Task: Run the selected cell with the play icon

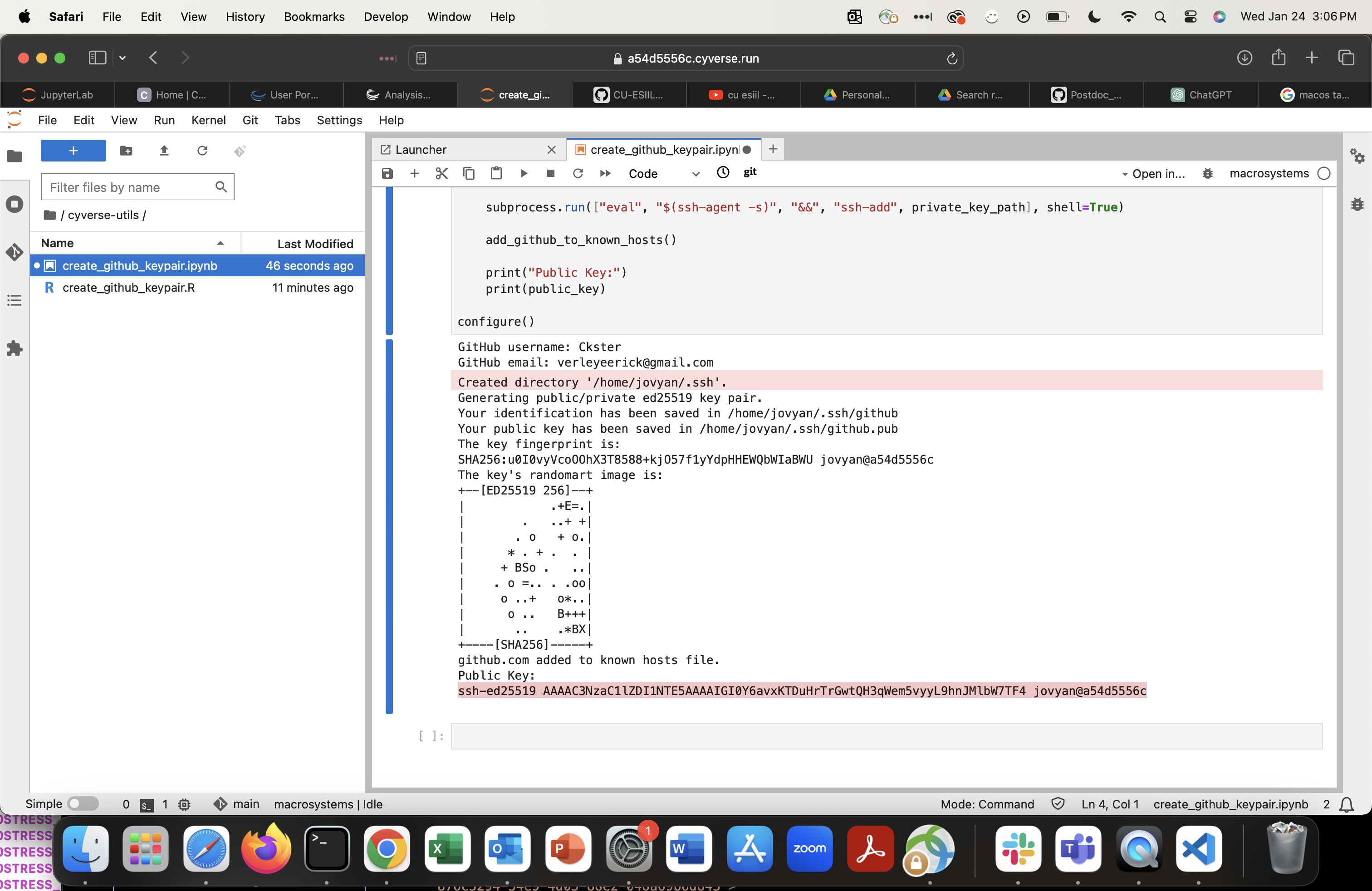Action: click(x=524, y=173)
